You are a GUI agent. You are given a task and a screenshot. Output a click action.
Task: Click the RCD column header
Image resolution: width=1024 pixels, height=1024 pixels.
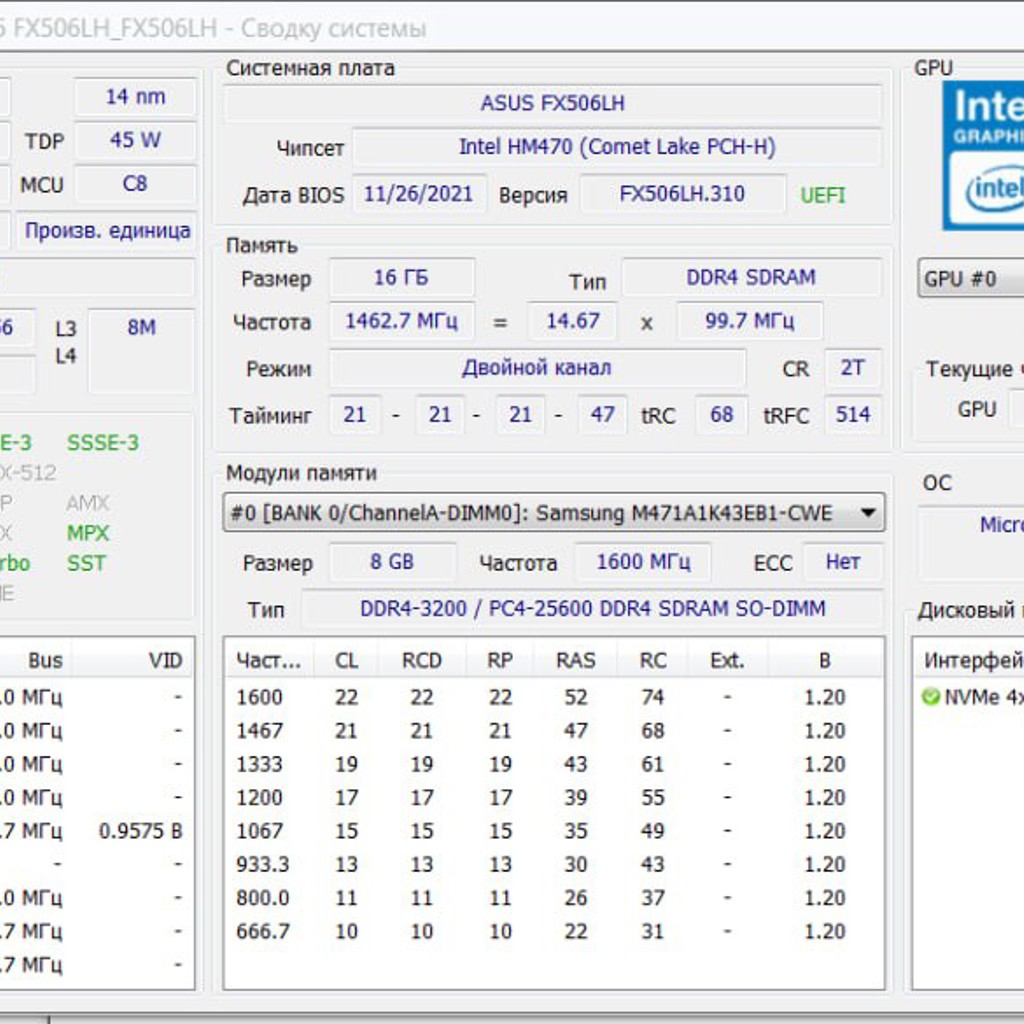422,660
